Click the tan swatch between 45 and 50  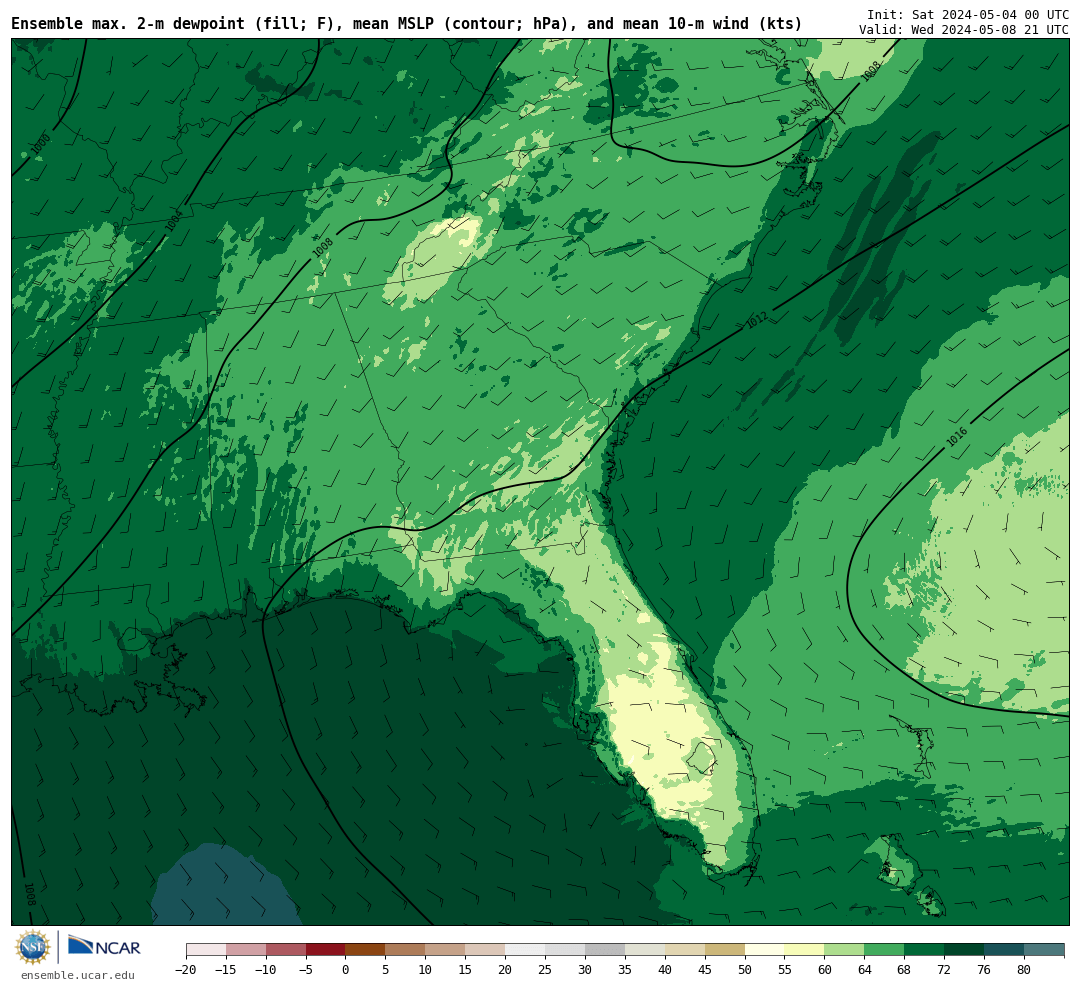pyautogui.click(x=725, y=950)
